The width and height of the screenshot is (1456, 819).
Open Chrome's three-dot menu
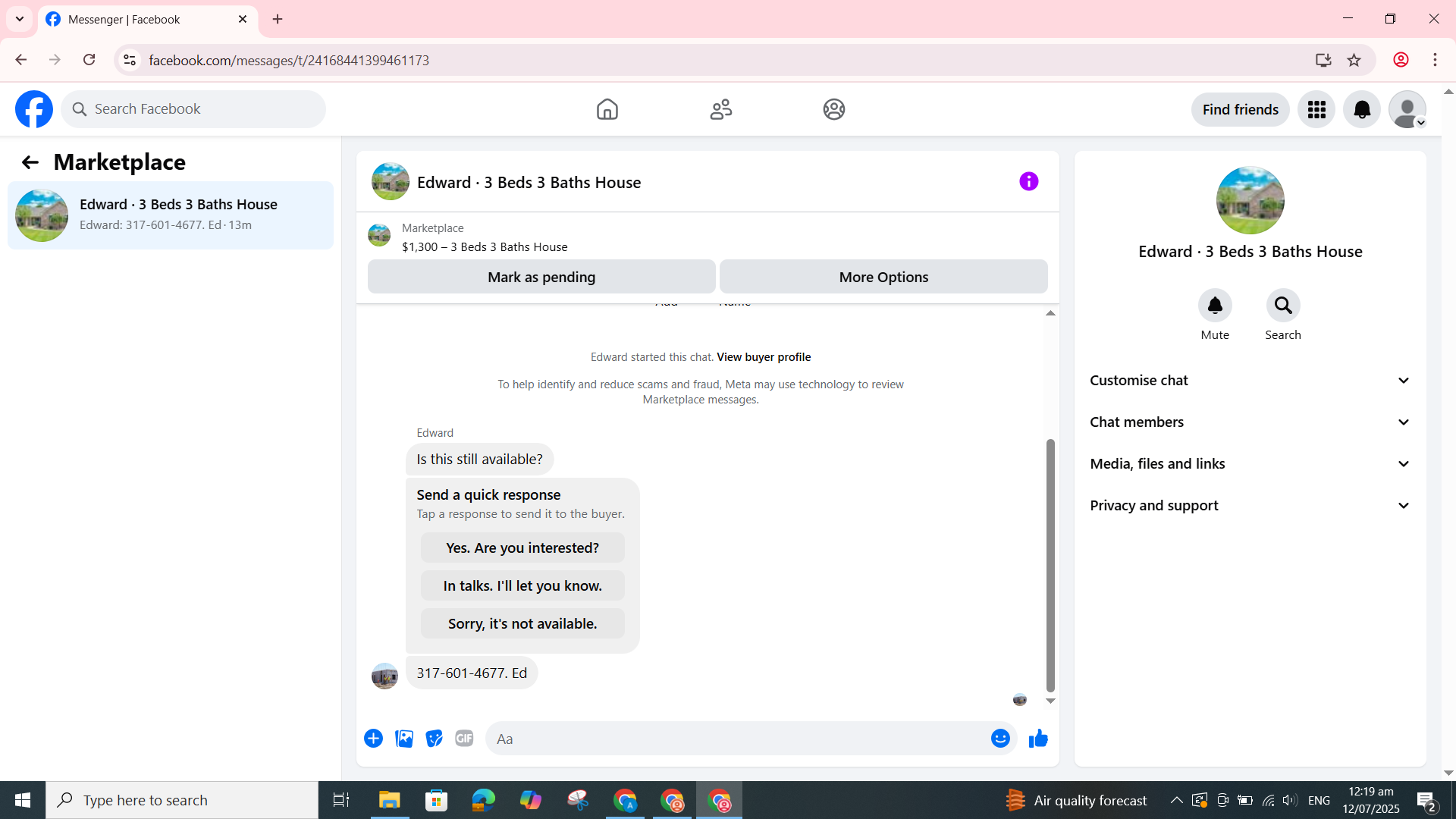pyautogui.click(x=1435, y=60)
